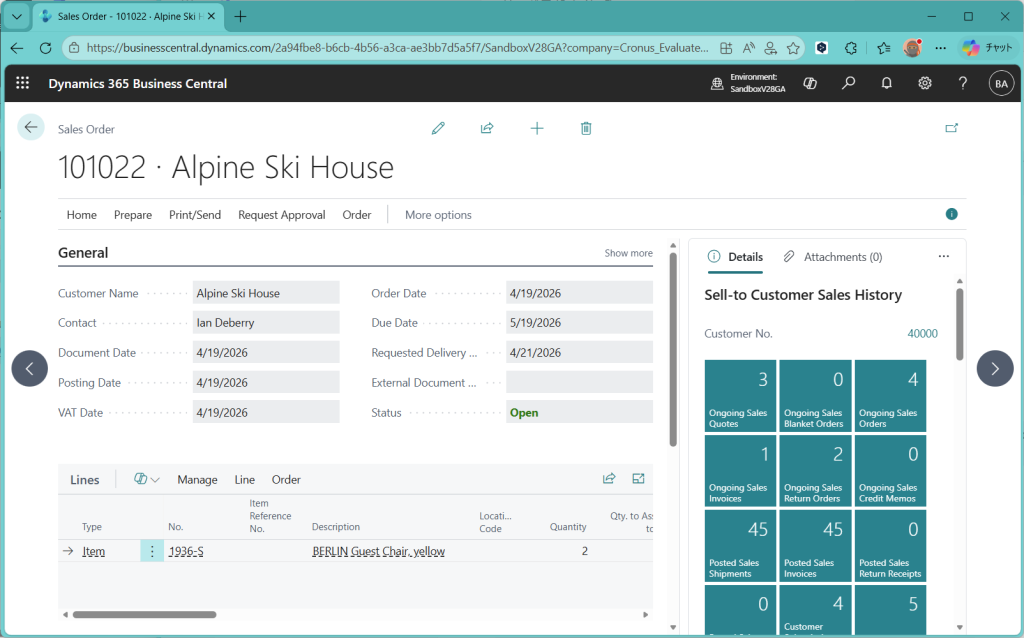Open page in new window icon
Viewport: 1024px width, 638px height.
pos(951,128)
